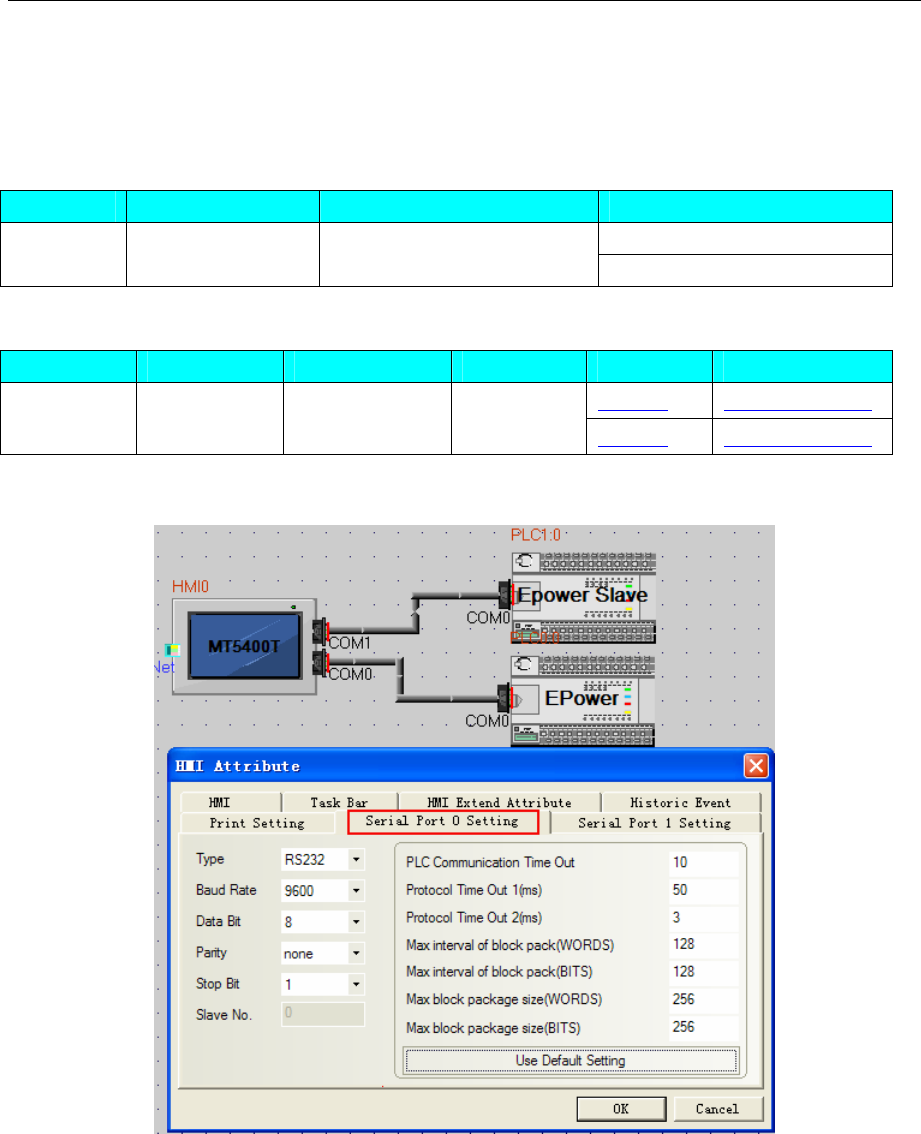Click COM0 connector on EPower device
The image size is (921, 1134).
[505, 699]
